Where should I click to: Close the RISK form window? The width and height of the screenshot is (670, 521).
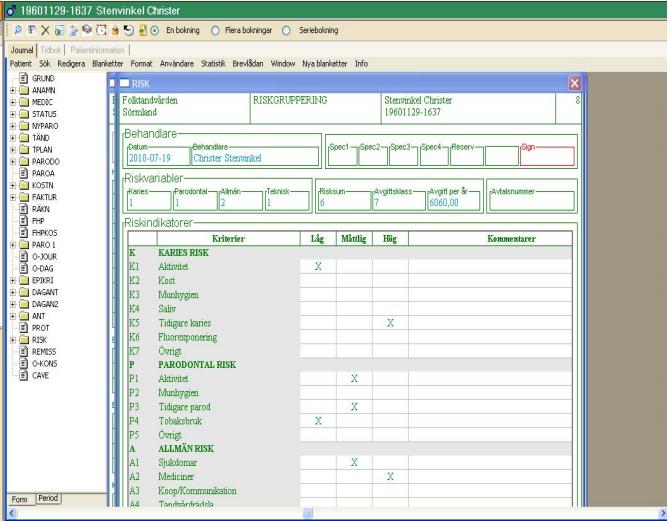574,83
